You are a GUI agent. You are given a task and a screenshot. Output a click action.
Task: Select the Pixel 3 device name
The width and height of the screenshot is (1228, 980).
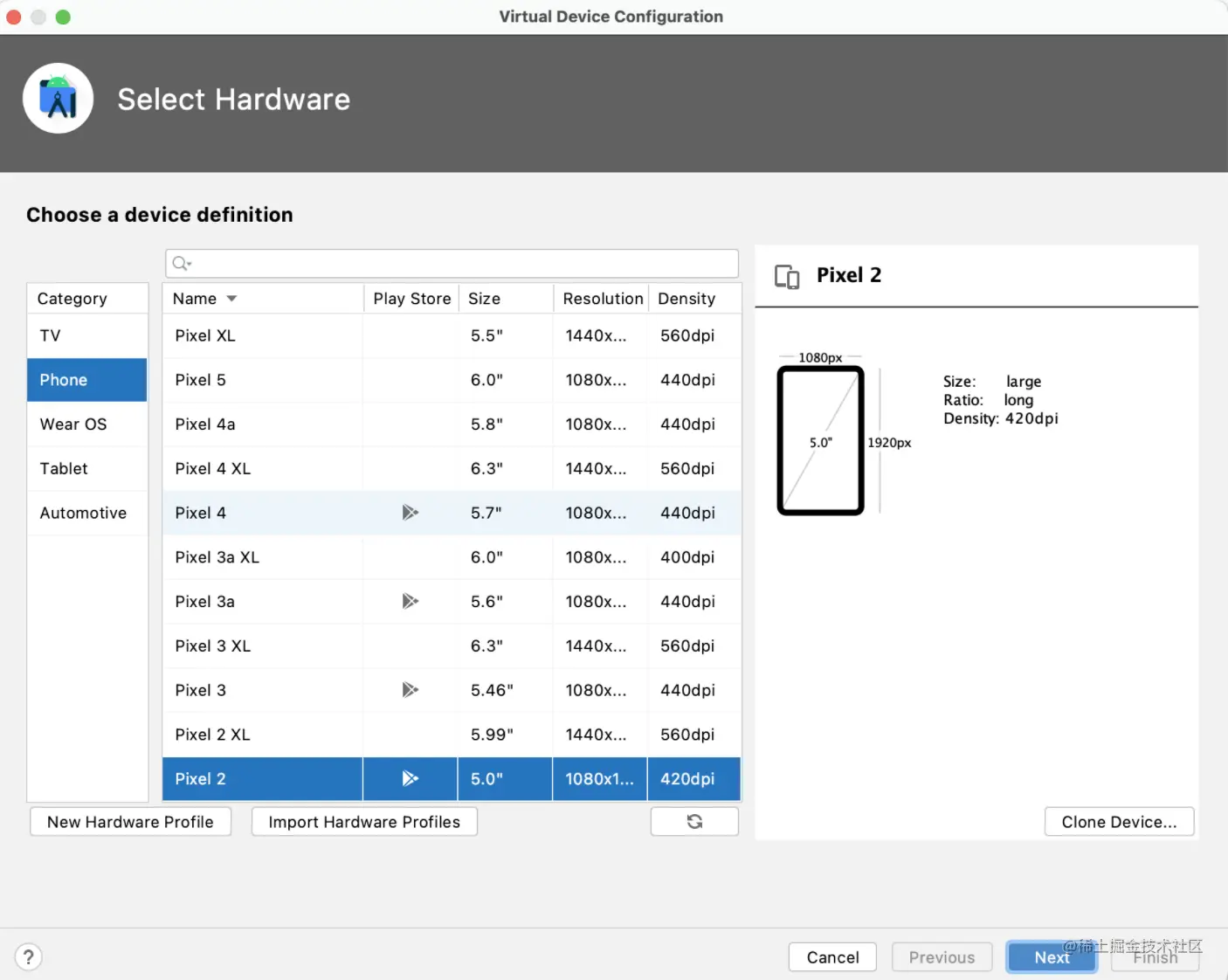tap(200, 690)
